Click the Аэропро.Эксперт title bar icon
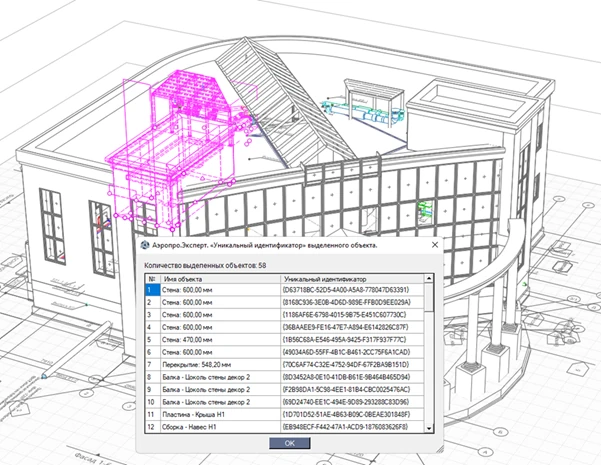 click(x=145, y=245)
